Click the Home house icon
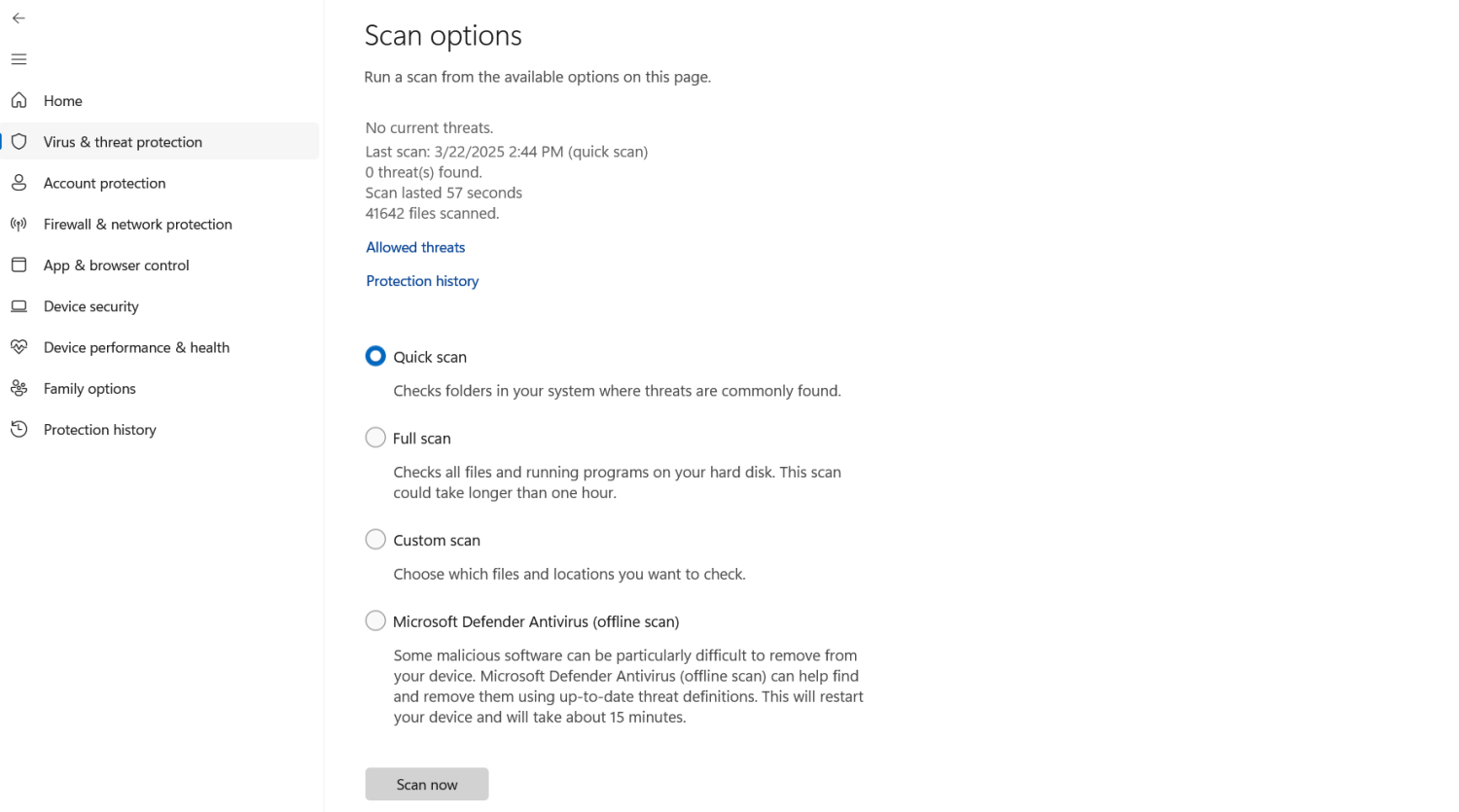The image size is (1459, 812). 18,100
